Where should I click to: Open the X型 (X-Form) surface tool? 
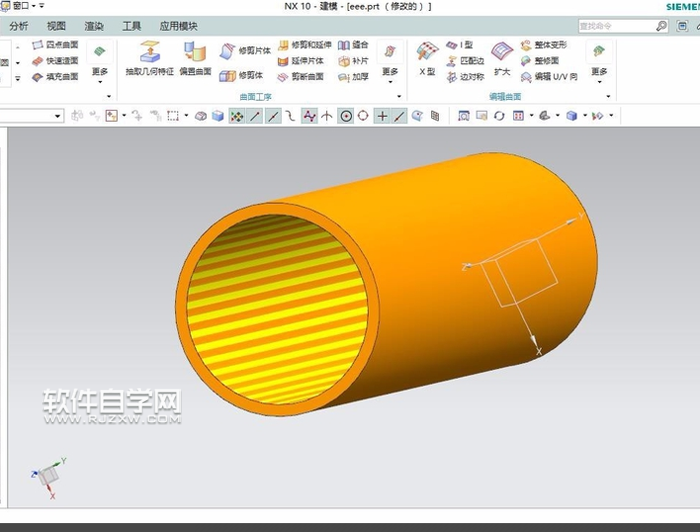pos(427,58)
